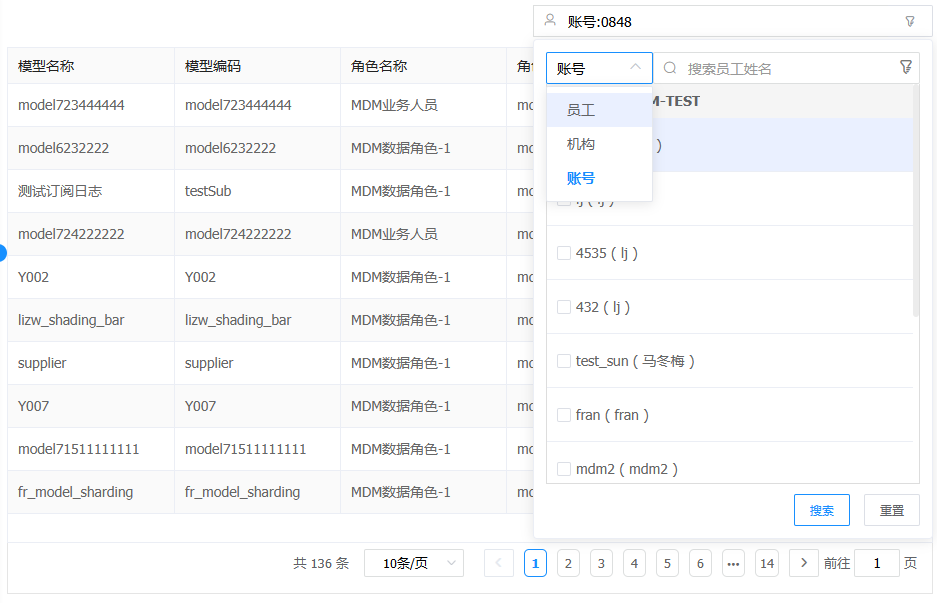Select 账号 option in the dropdown list
Screen dimensions: 937x603
[581, 178]
